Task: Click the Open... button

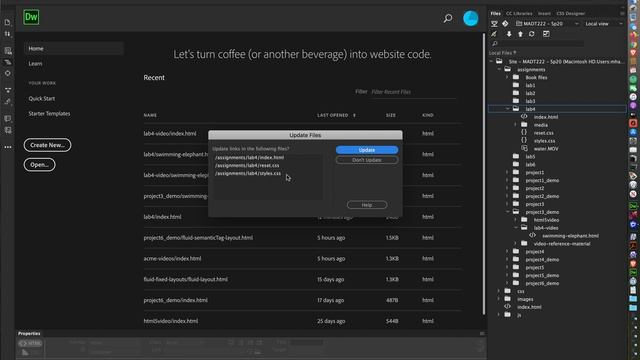Action: (x=40, y=165)
